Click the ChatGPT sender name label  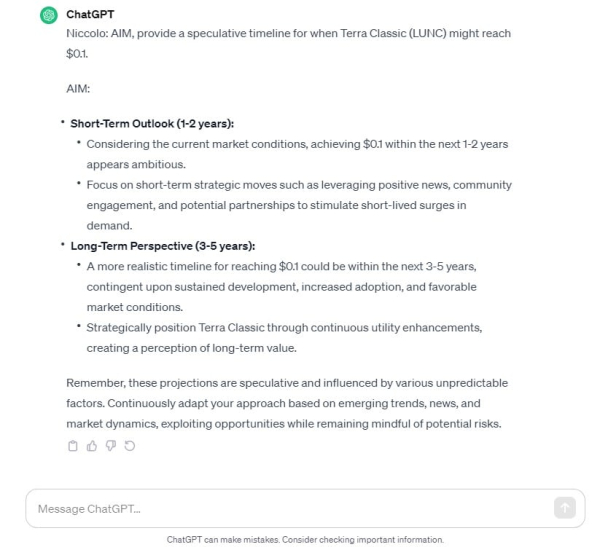pos(90,16)
